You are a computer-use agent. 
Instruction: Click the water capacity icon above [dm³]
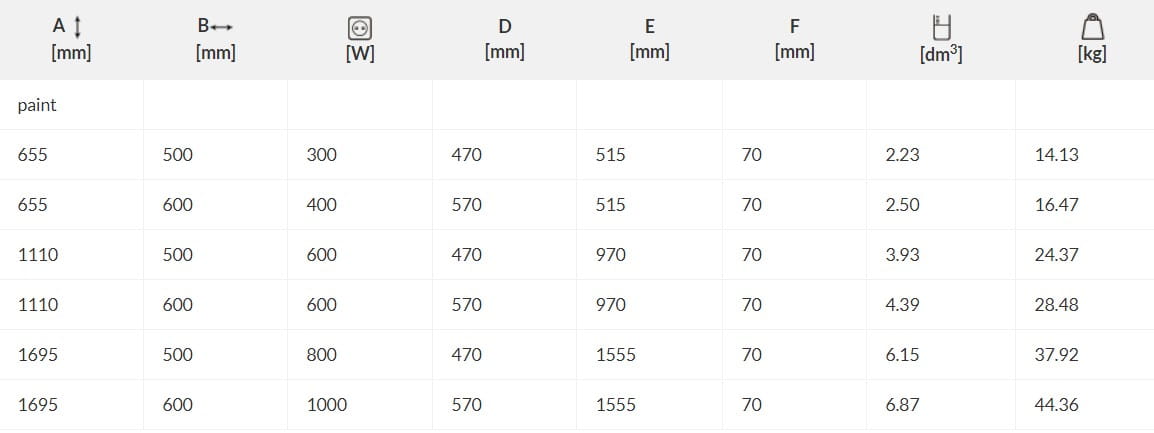tap(940, 27)
